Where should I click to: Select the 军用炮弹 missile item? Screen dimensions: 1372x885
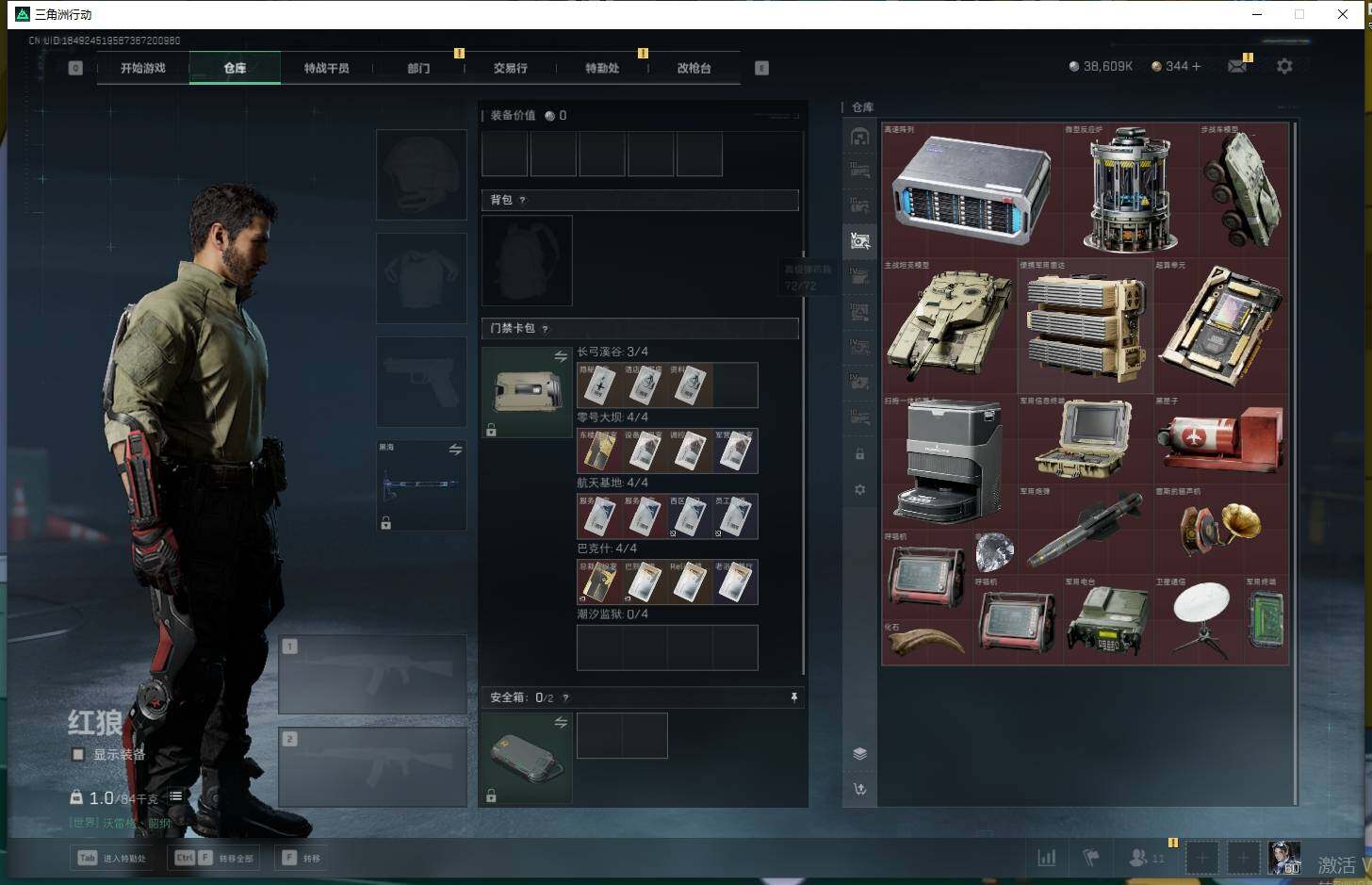pos(1086,529)
